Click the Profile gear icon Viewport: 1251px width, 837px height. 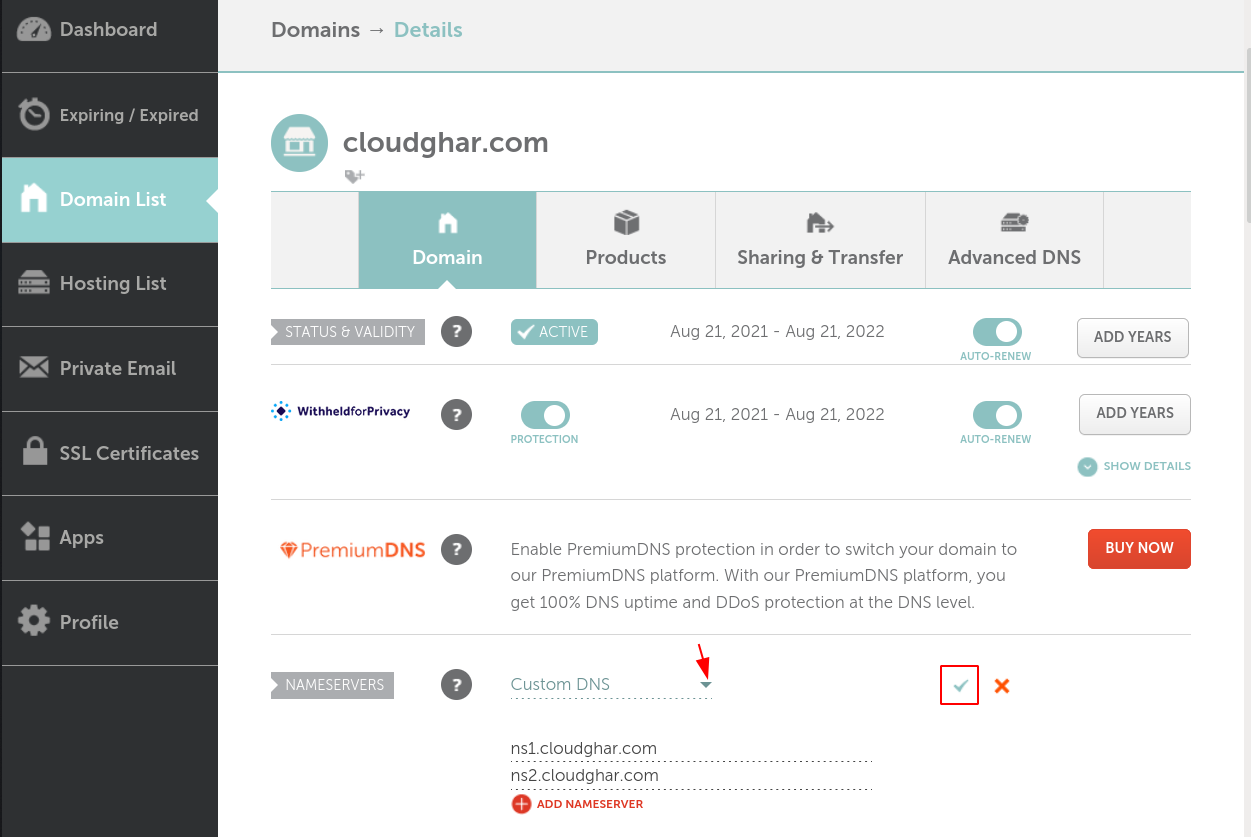coord(34,621)
